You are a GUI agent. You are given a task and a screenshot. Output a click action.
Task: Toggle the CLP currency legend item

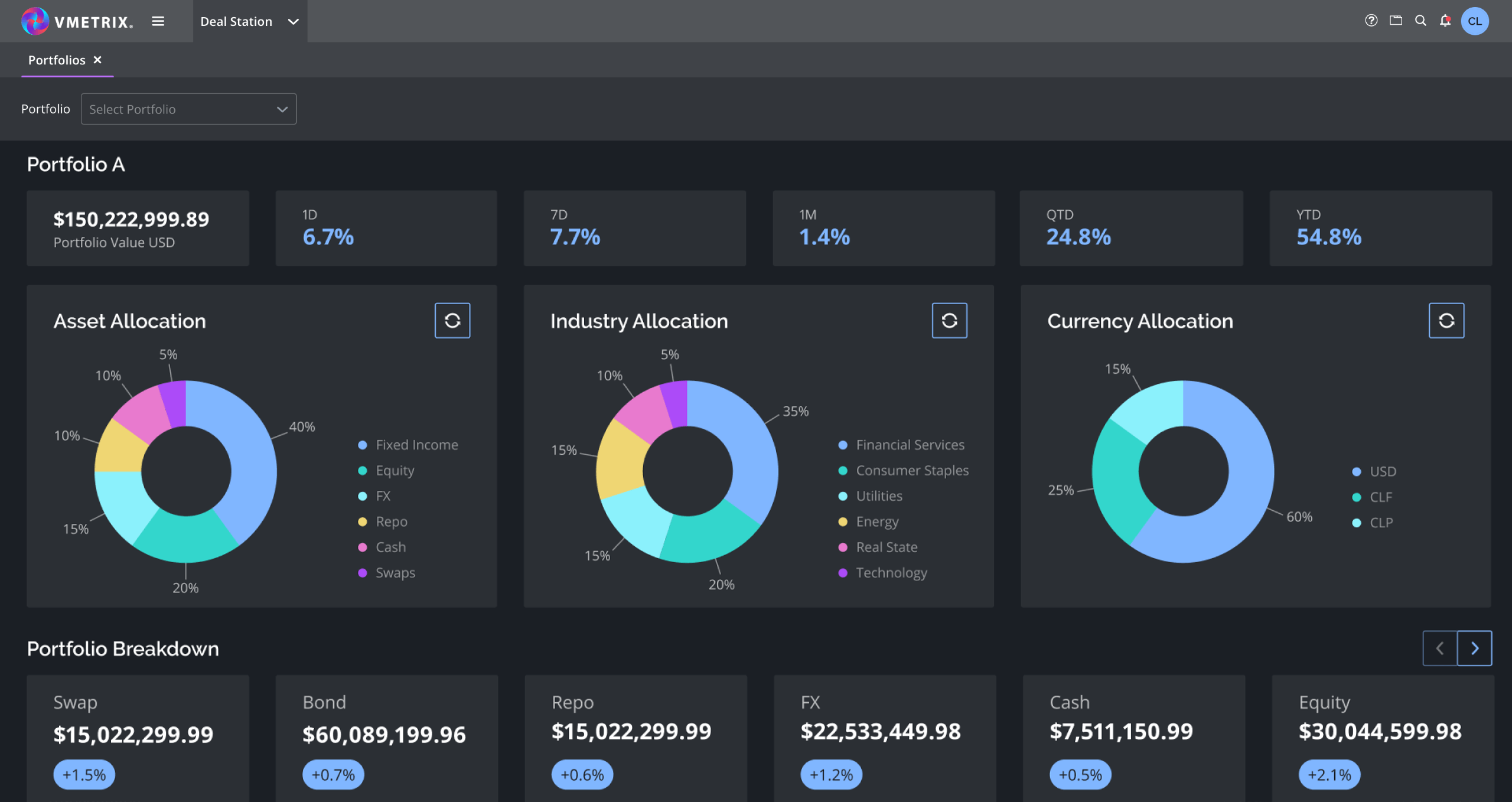pos(1381,523)
